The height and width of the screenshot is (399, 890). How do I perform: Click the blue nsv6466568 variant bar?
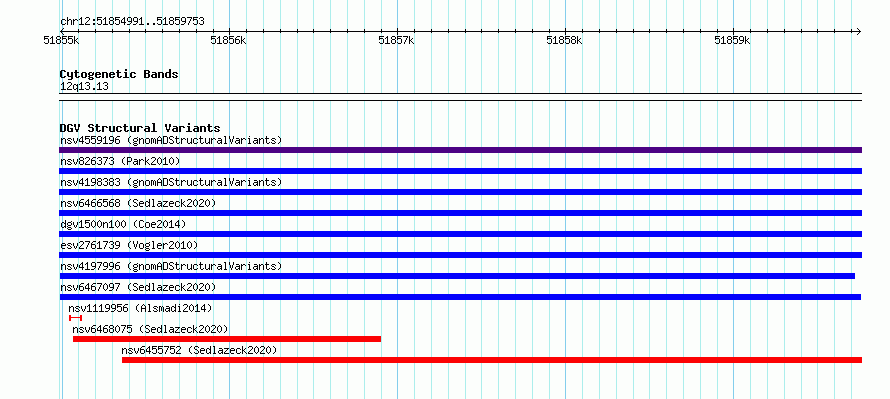pos(460,213)
